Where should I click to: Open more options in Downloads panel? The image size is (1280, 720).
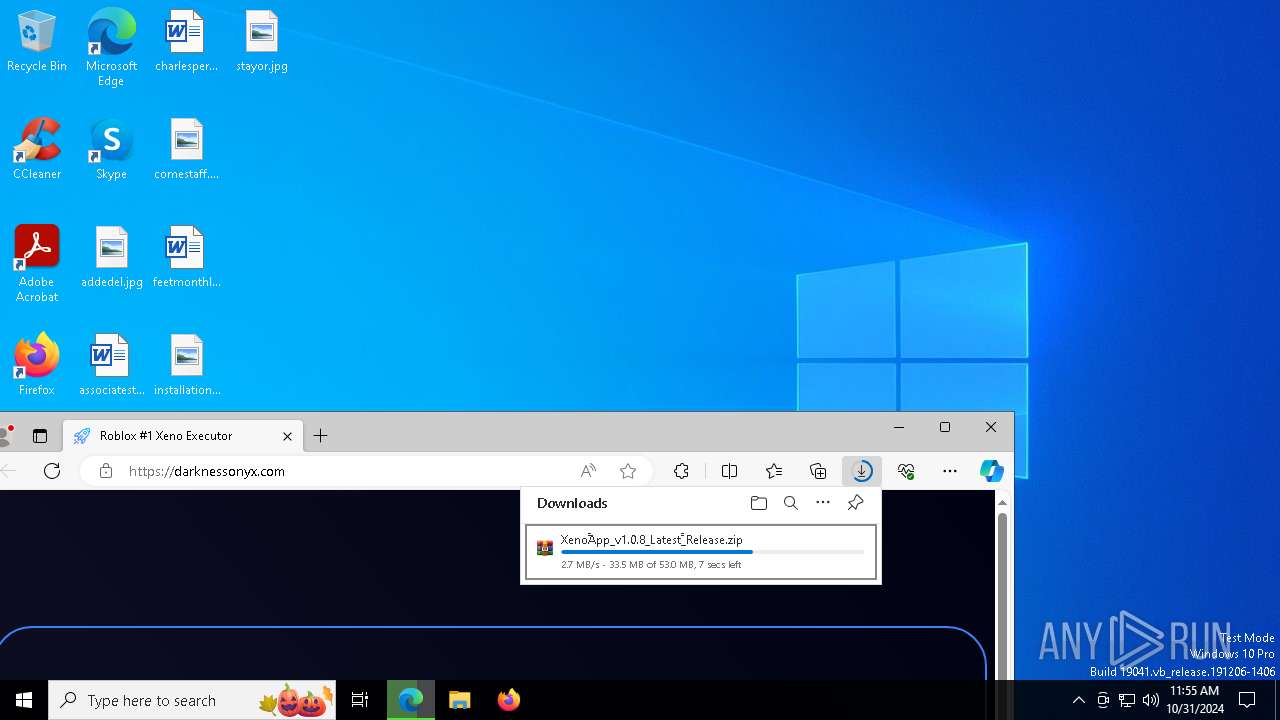(x=823, y=503)
